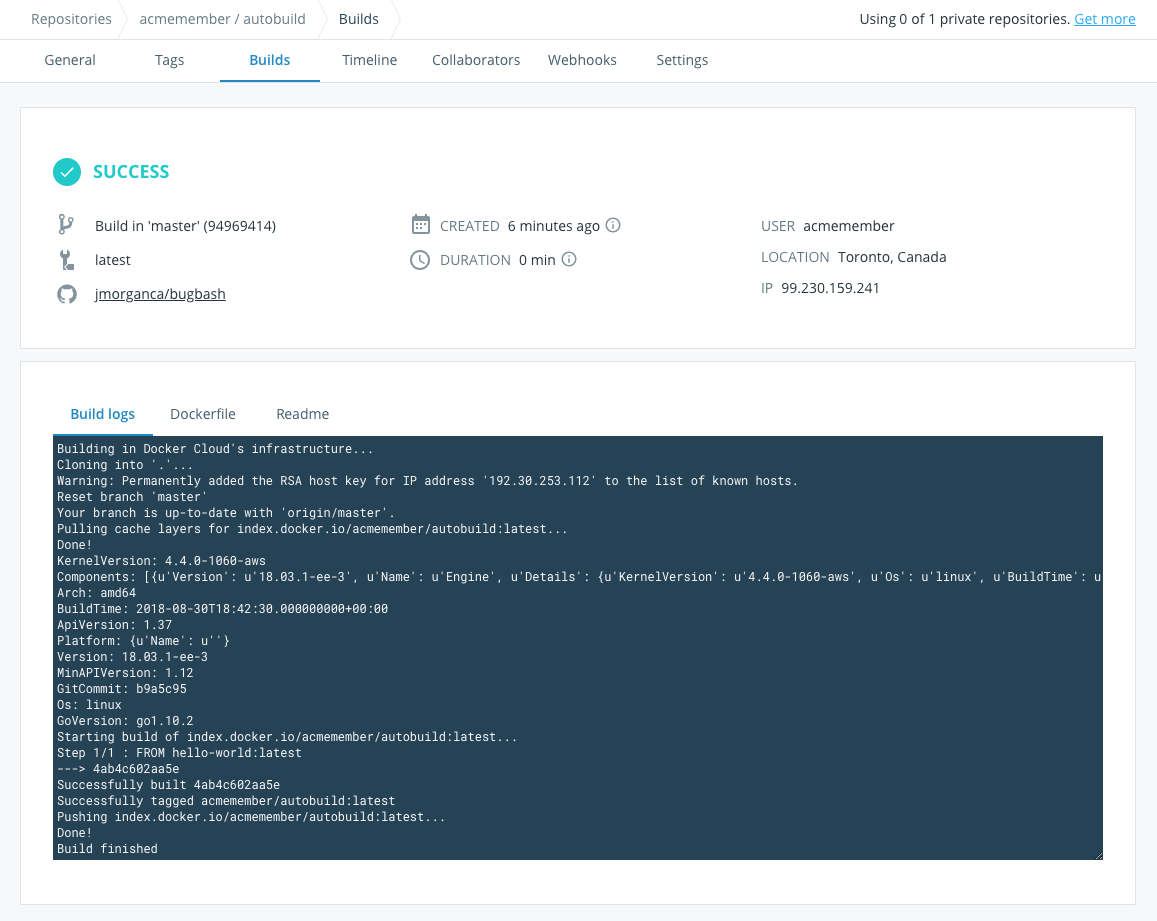The image size is (1157, 921).
Task: Switch to the Timeline tab
Action: [369, 60]
